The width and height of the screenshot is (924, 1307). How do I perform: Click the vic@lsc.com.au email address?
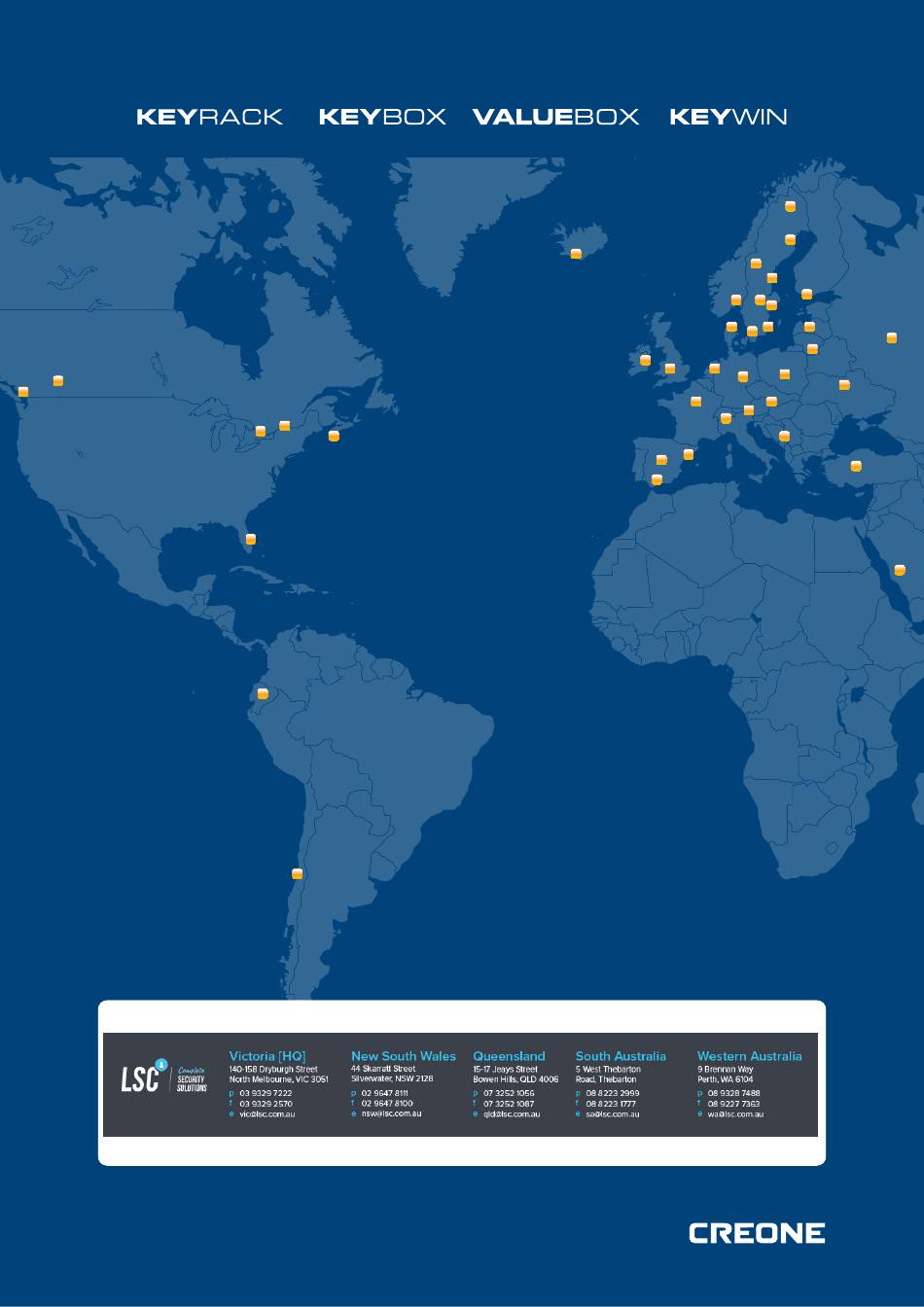[267, 1114]
